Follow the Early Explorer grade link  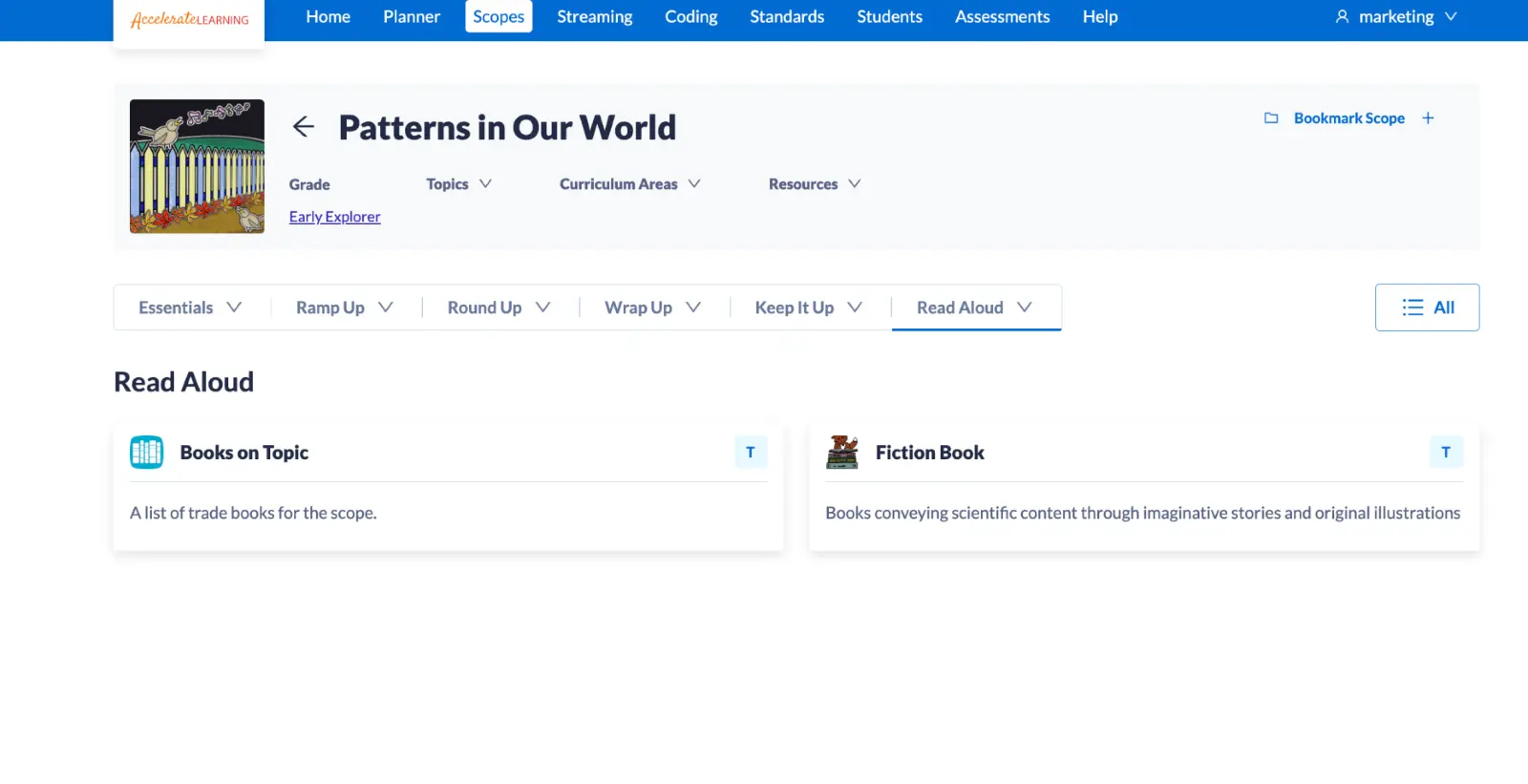pyautogui.click(x=334, y=217)
